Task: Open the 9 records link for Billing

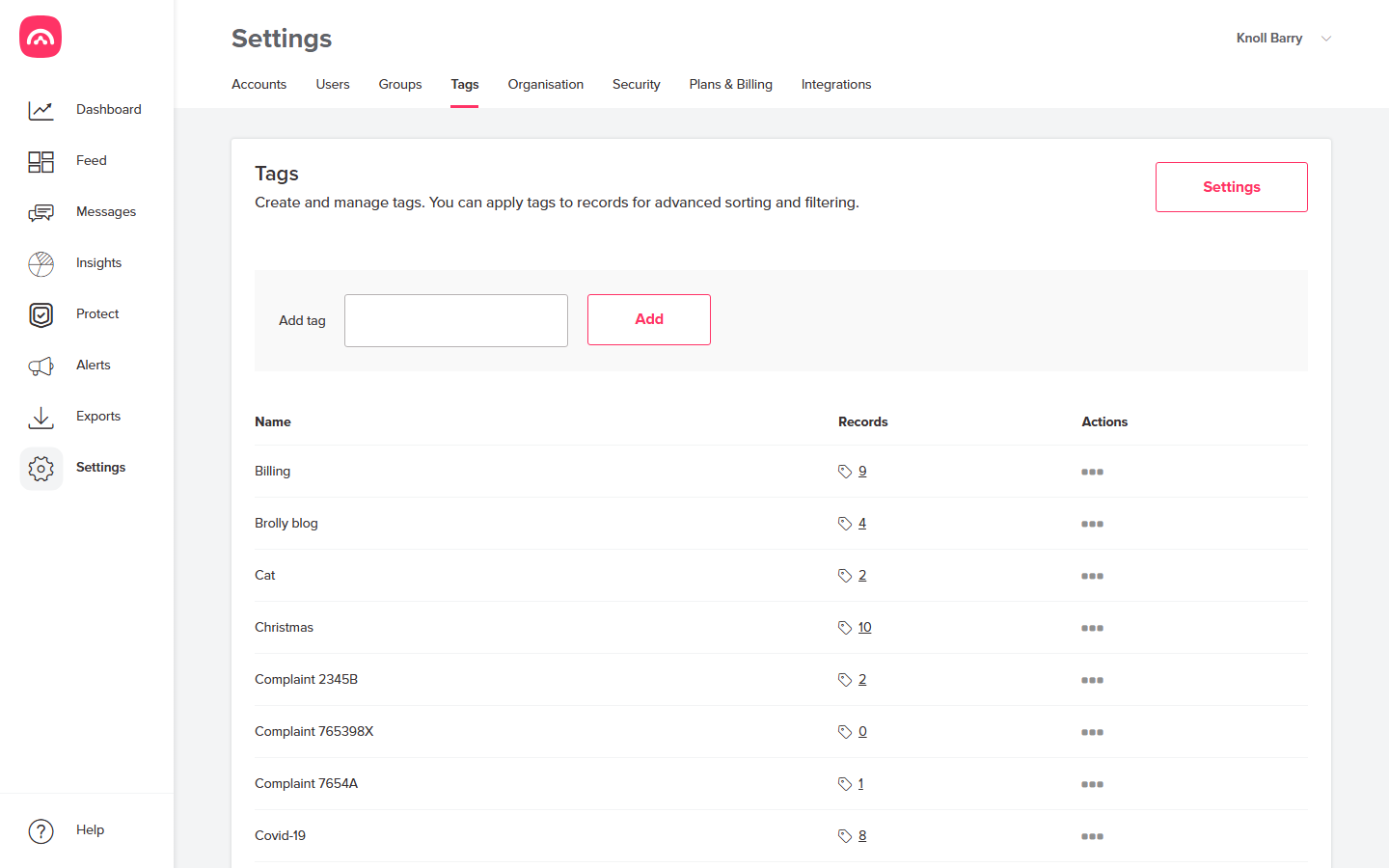Action: pyautogui.click(x=862, y=471)
